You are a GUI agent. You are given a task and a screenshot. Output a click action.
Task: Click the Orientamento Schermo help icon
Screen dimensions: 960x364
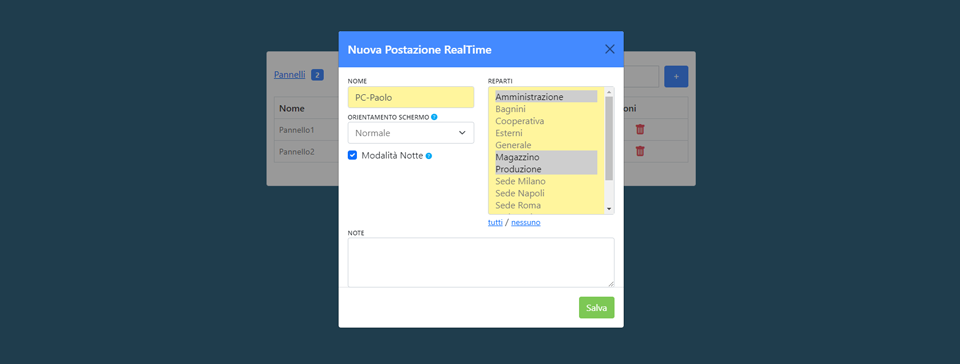point(434,117)
